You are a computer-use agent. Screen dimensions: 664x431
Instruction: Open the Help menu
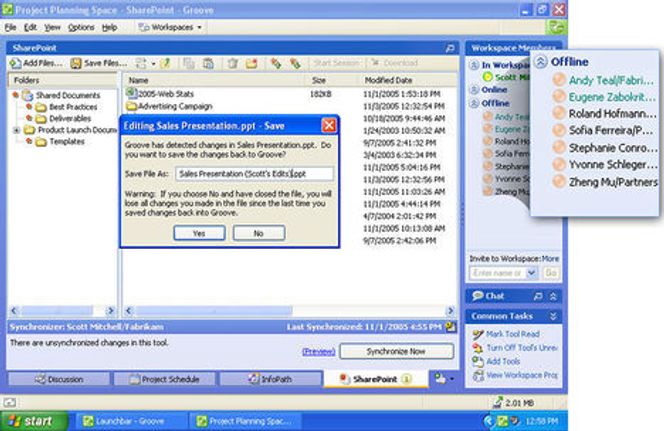(109, 28)
